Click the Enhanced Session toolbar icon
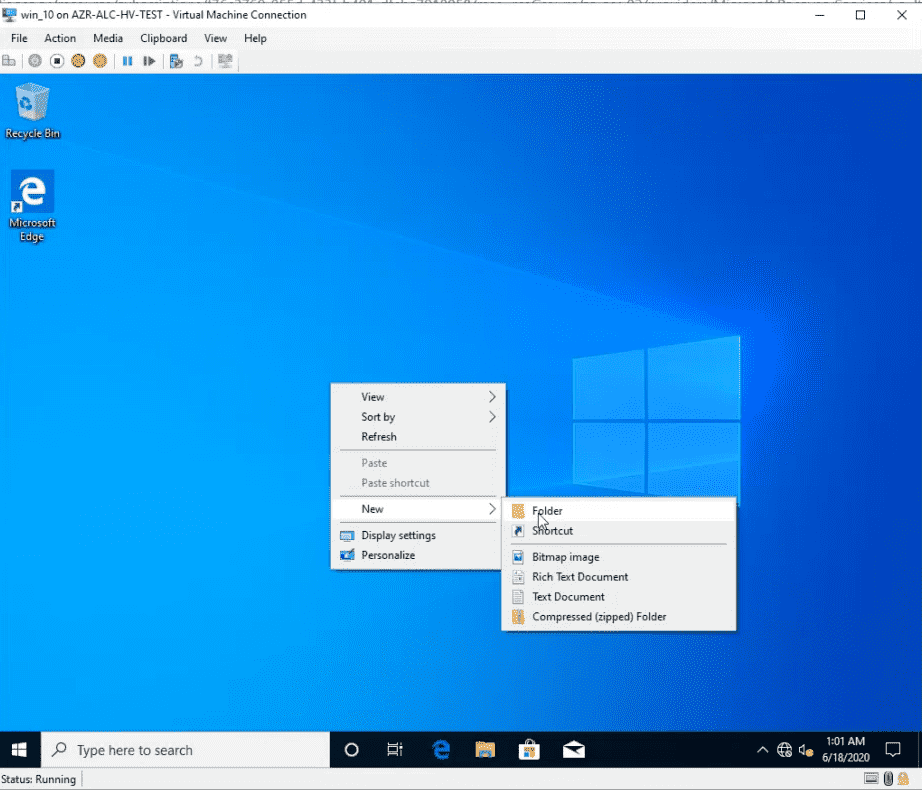Viewport: 922px width, 790px height. click(225, 61)
